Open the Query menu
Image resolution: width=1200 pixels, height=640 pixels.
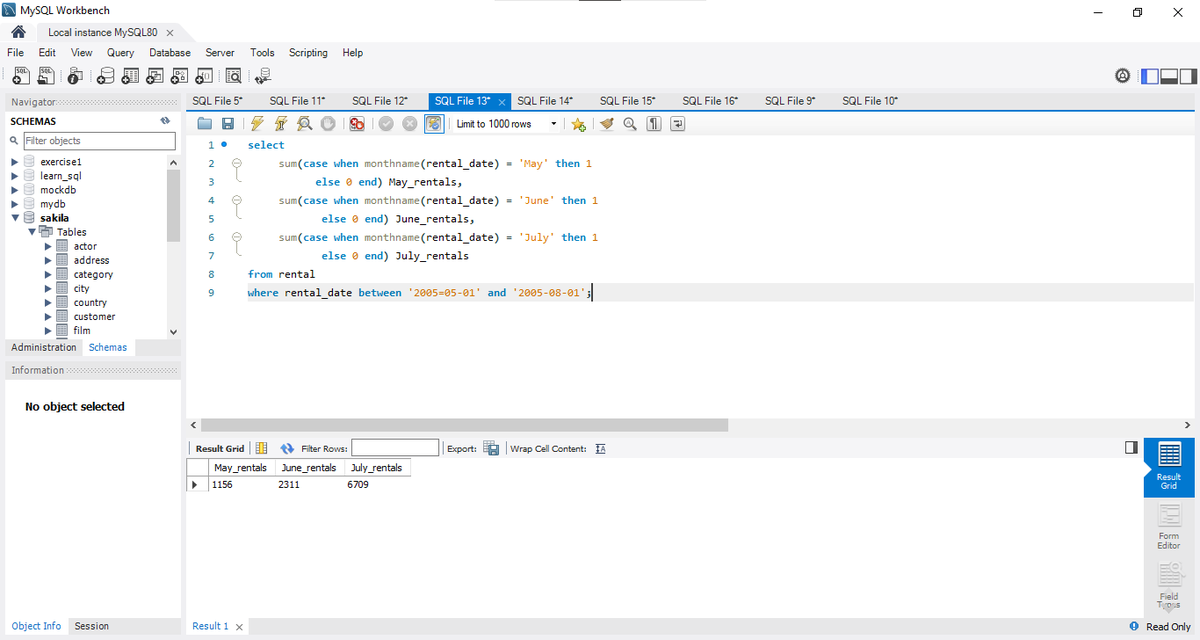[120, 52]
